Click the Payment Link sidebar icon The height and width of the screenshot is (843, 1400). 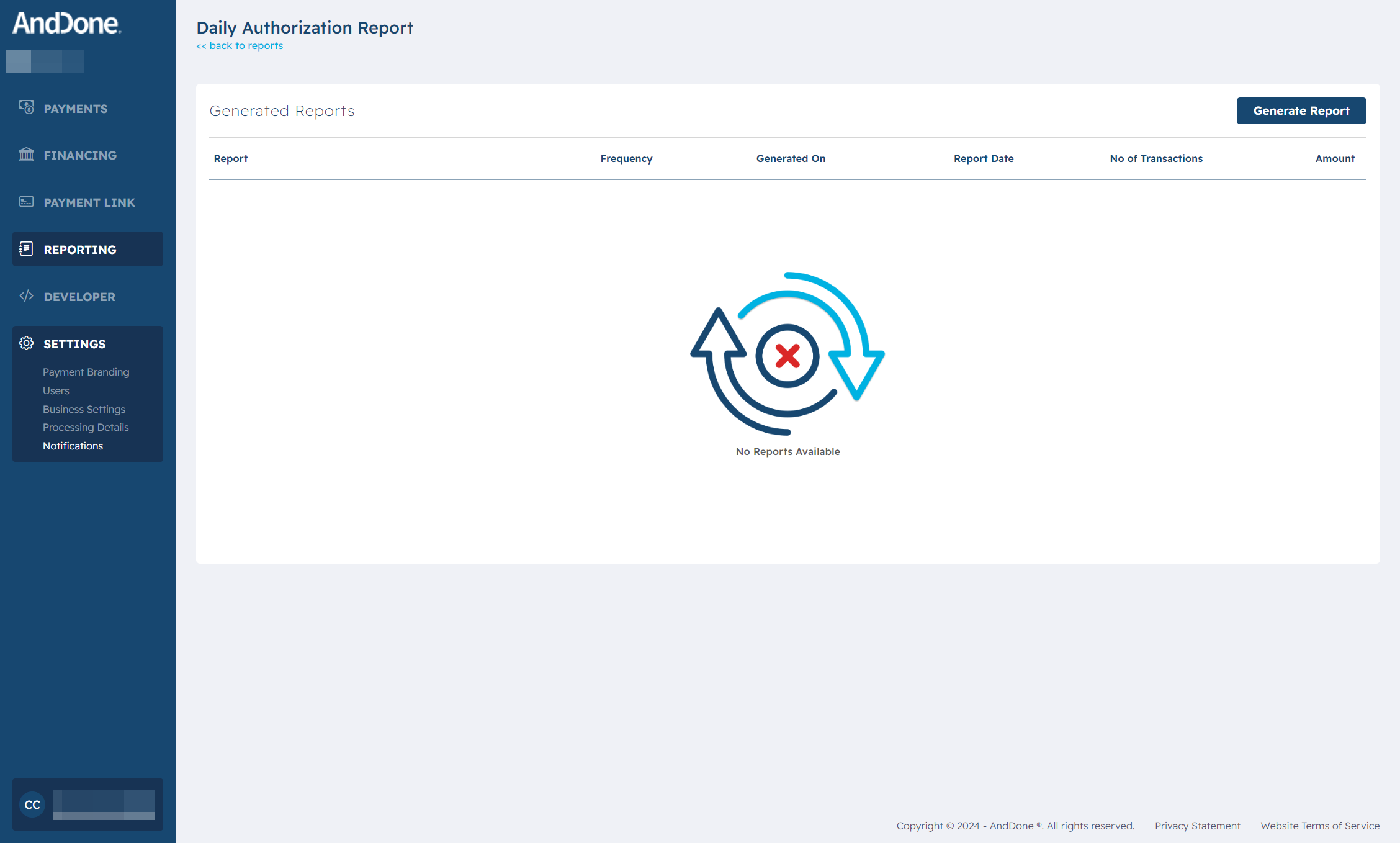pyautogui.click(x=28, y=201)
